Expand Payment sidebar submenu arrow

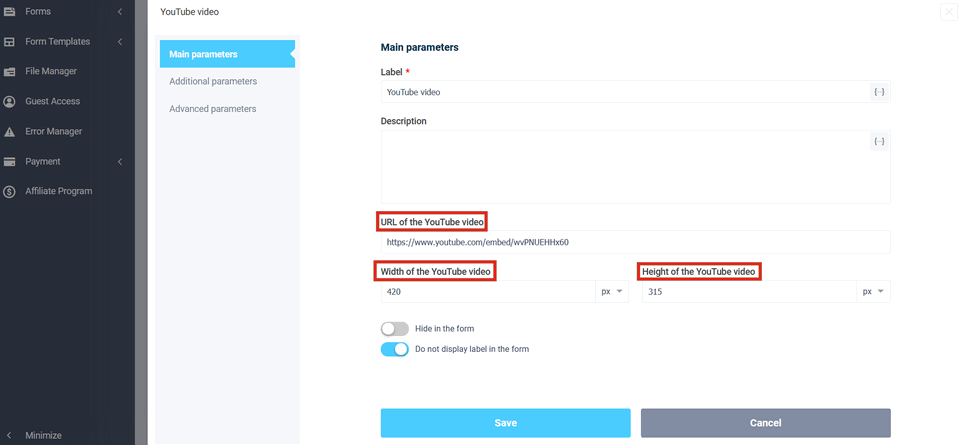point(120,162)
